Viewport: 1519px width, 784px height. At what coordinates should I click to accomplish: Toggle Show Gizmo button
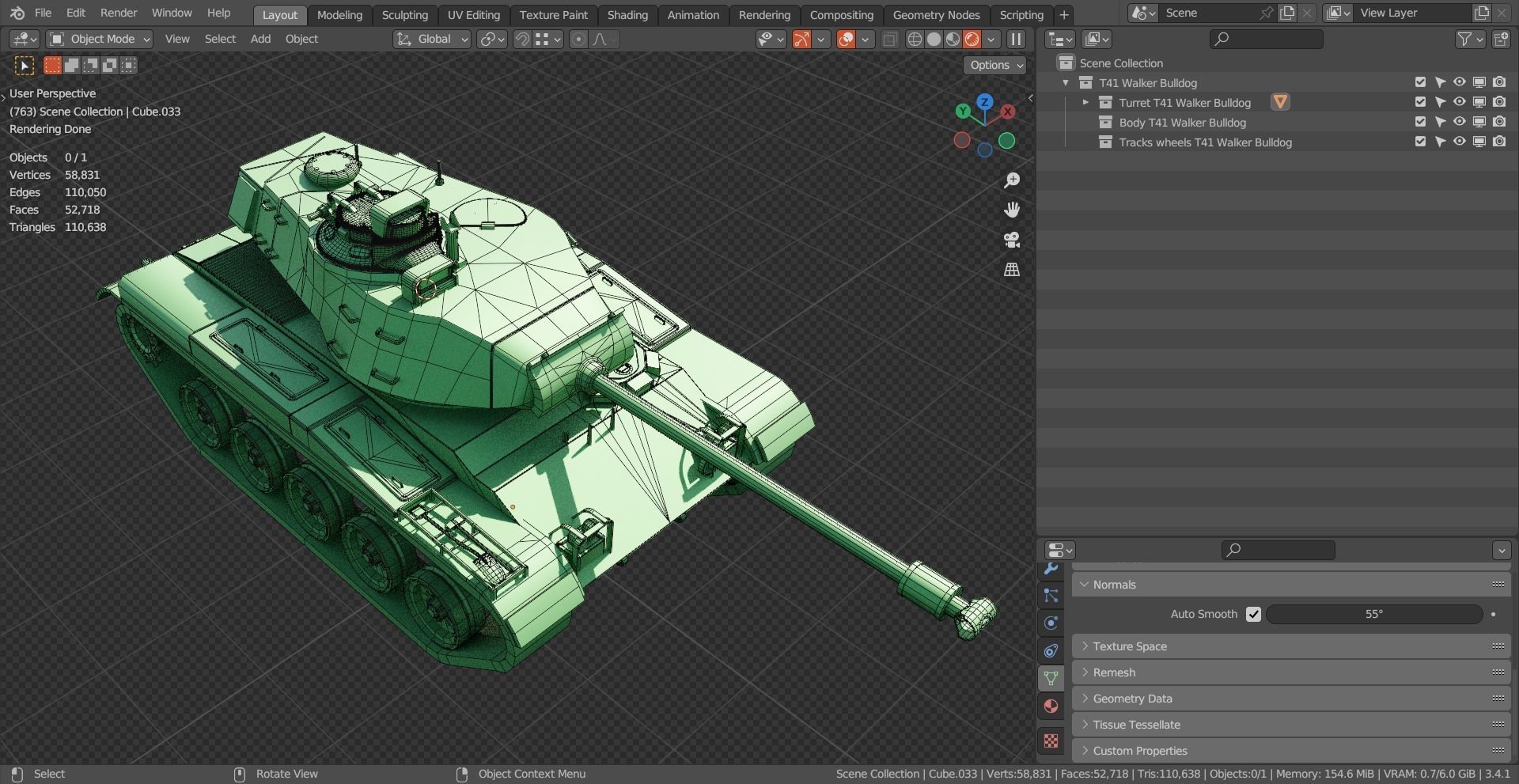[801, 40]
